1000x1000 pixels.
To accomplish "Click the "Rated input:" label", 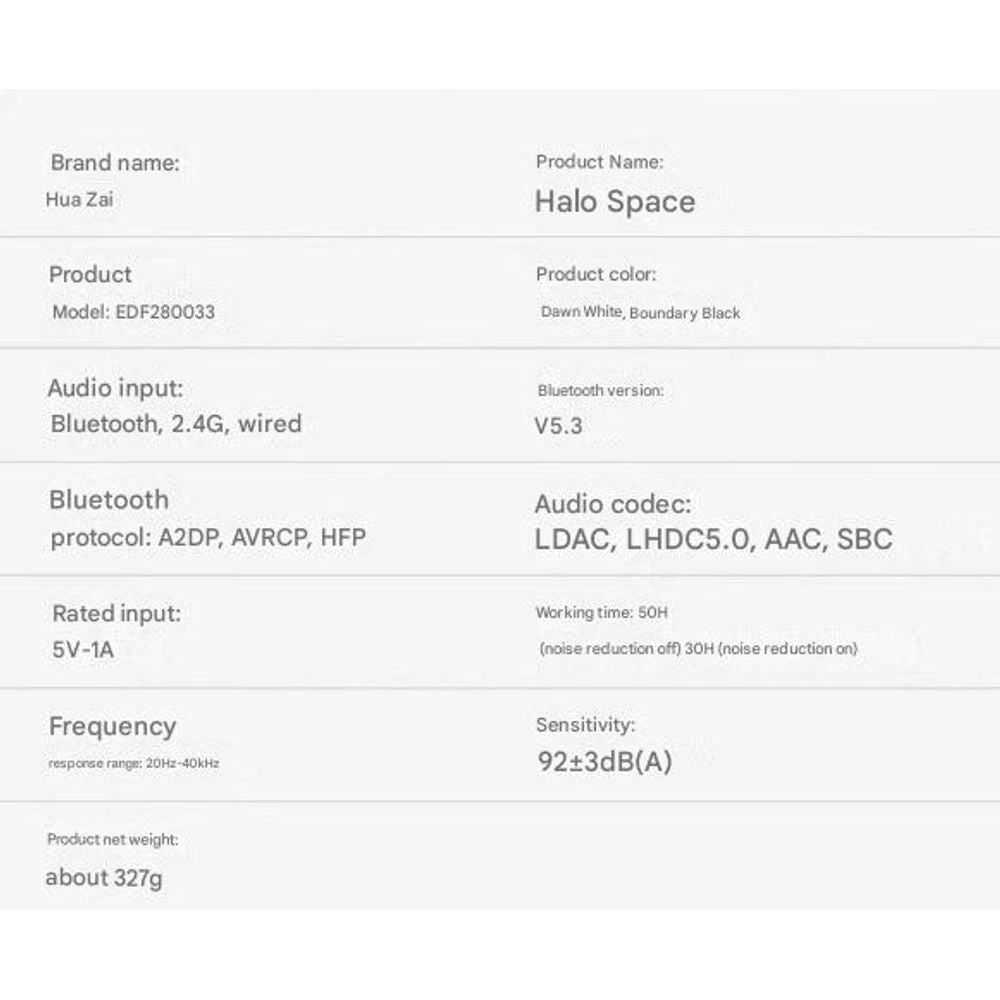I will click(x=116, y=613).
